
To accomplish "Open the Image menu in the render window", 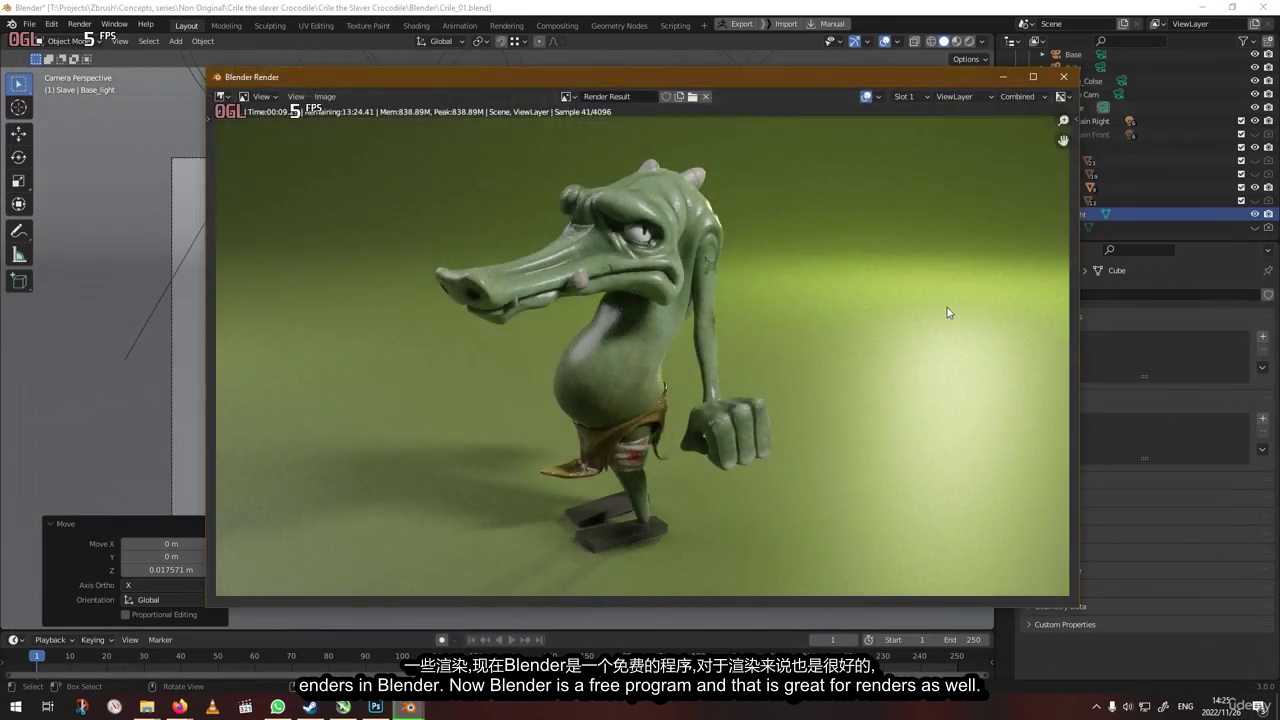I will point(325,97).
